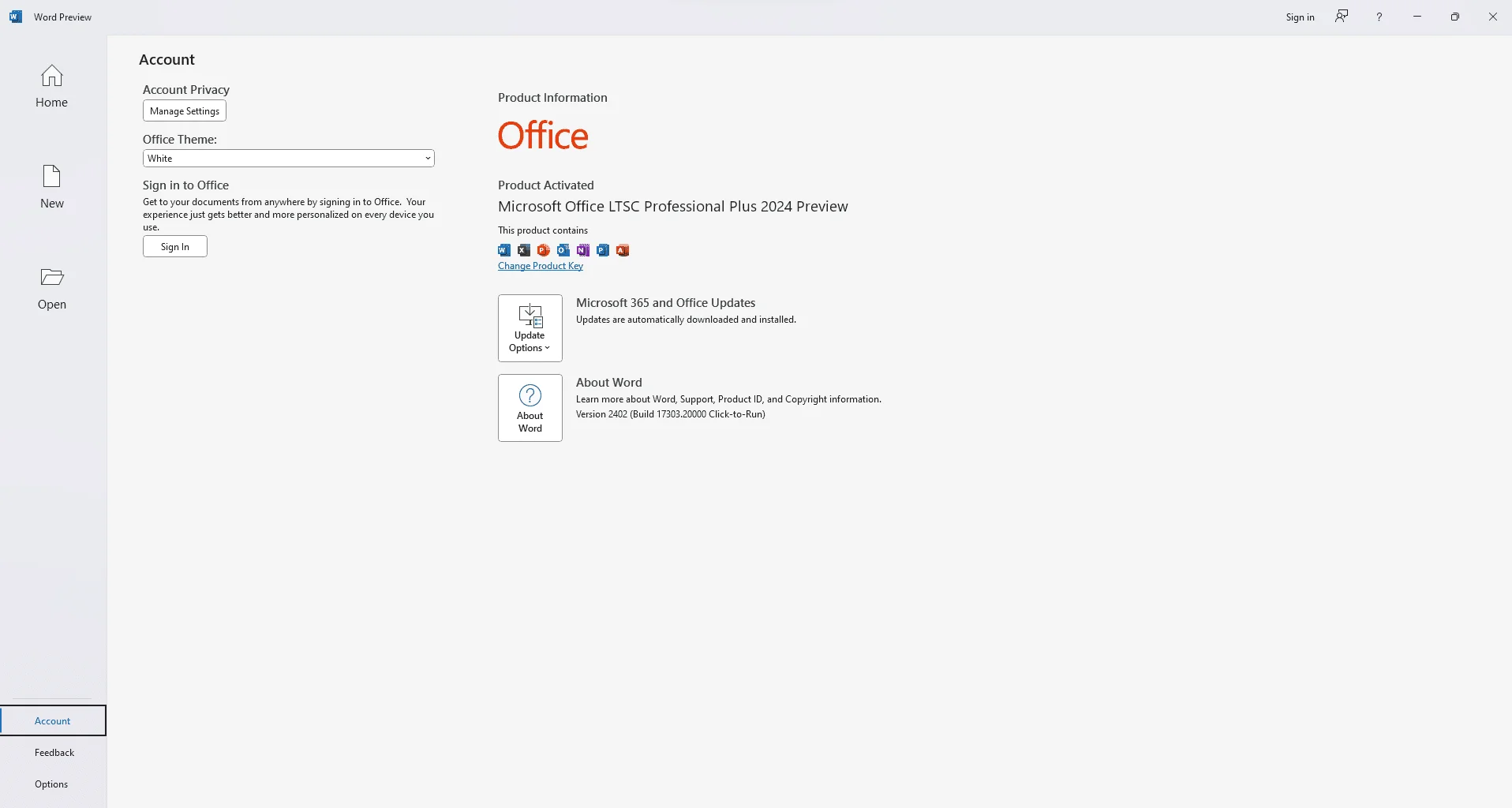
Task: Click the 'Office Theme:' label
Action: click(180, 140)
